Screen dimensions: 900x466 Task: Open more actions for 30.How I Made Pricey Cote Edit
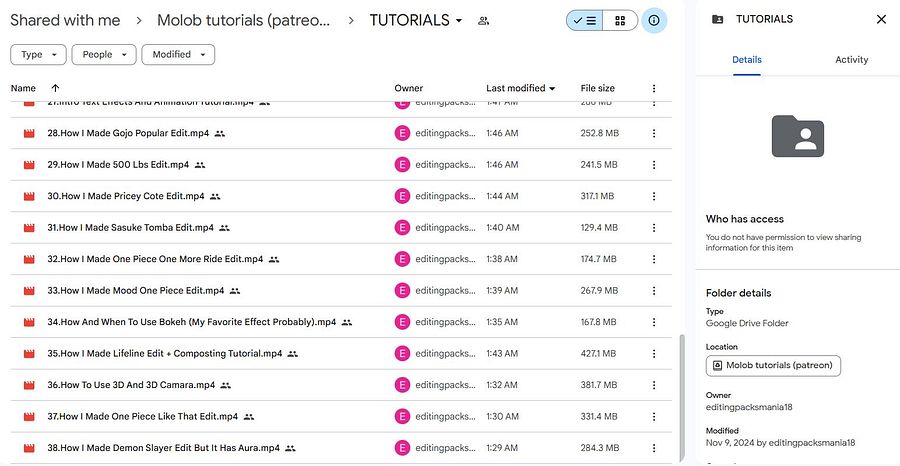pos(654,196)
